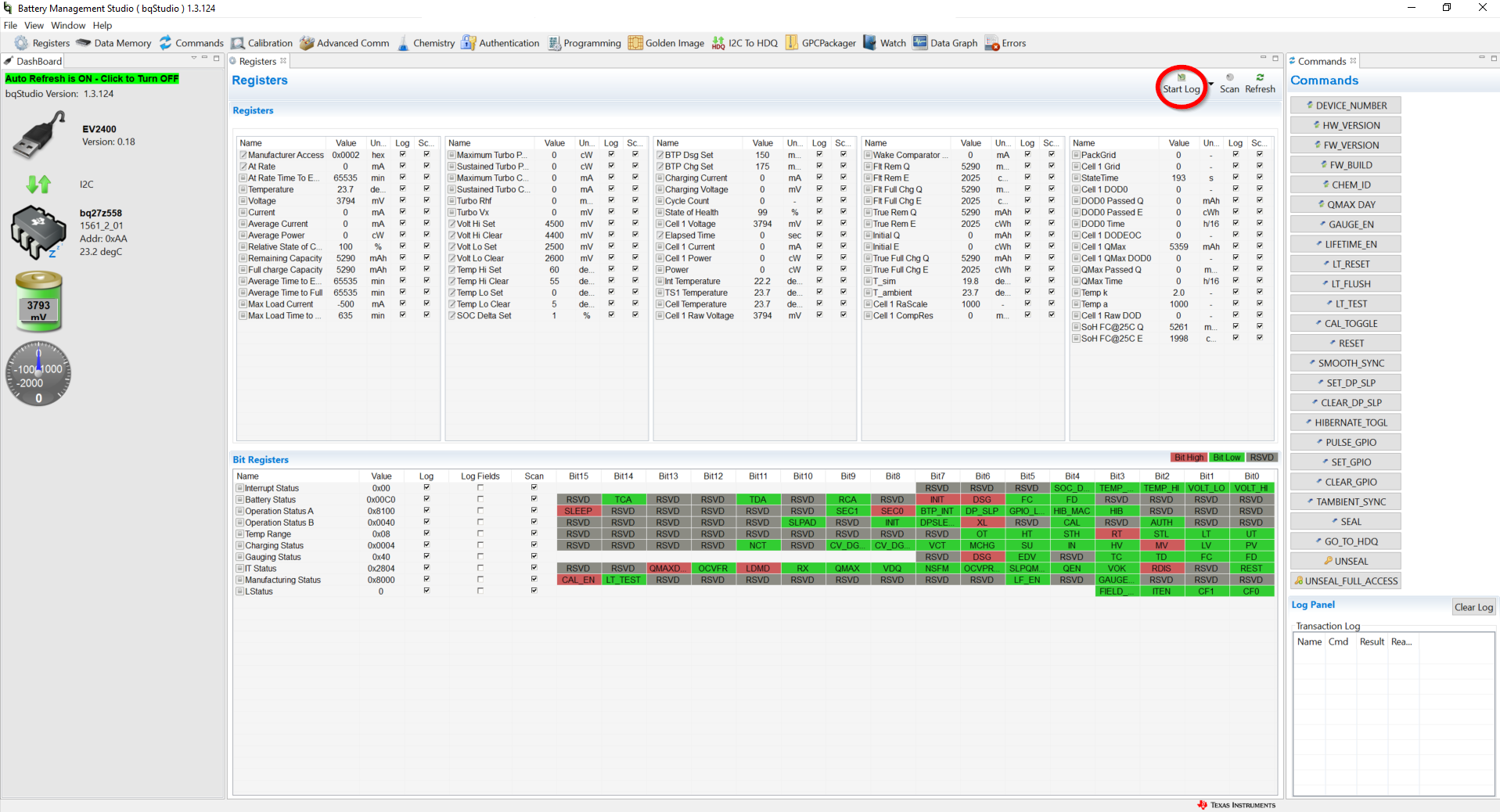Open the Chemistry tool
Screen dimensions: 1500x812
[x=426, y=43]
